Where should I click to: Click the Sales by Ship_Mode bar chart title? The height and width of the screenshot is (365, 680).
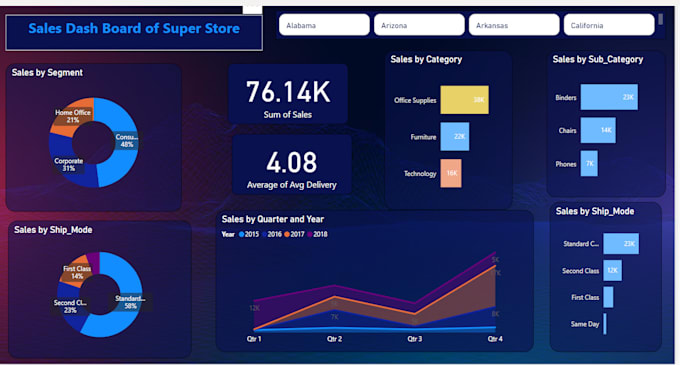pyautogui.click(x=595, y=211)
